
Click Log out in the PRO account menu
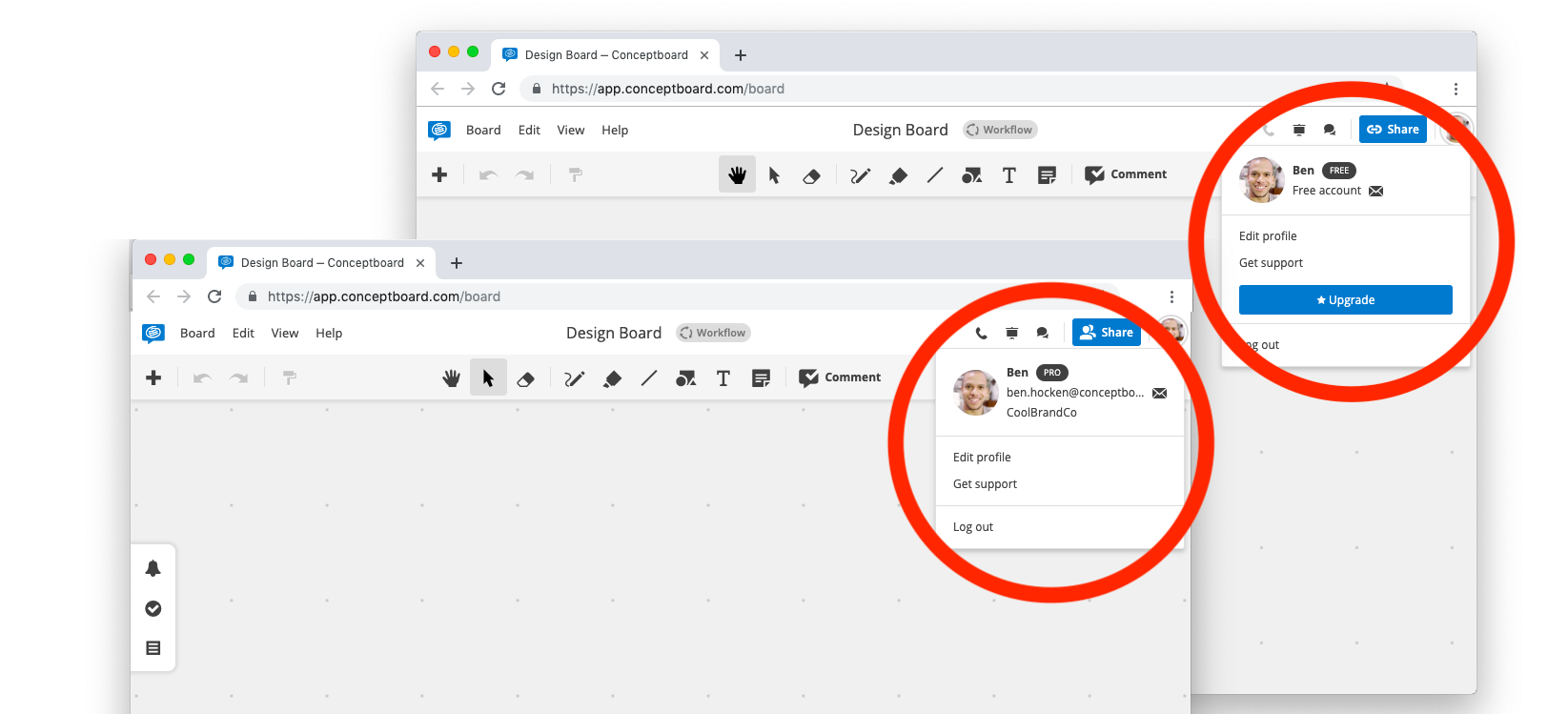973,527
